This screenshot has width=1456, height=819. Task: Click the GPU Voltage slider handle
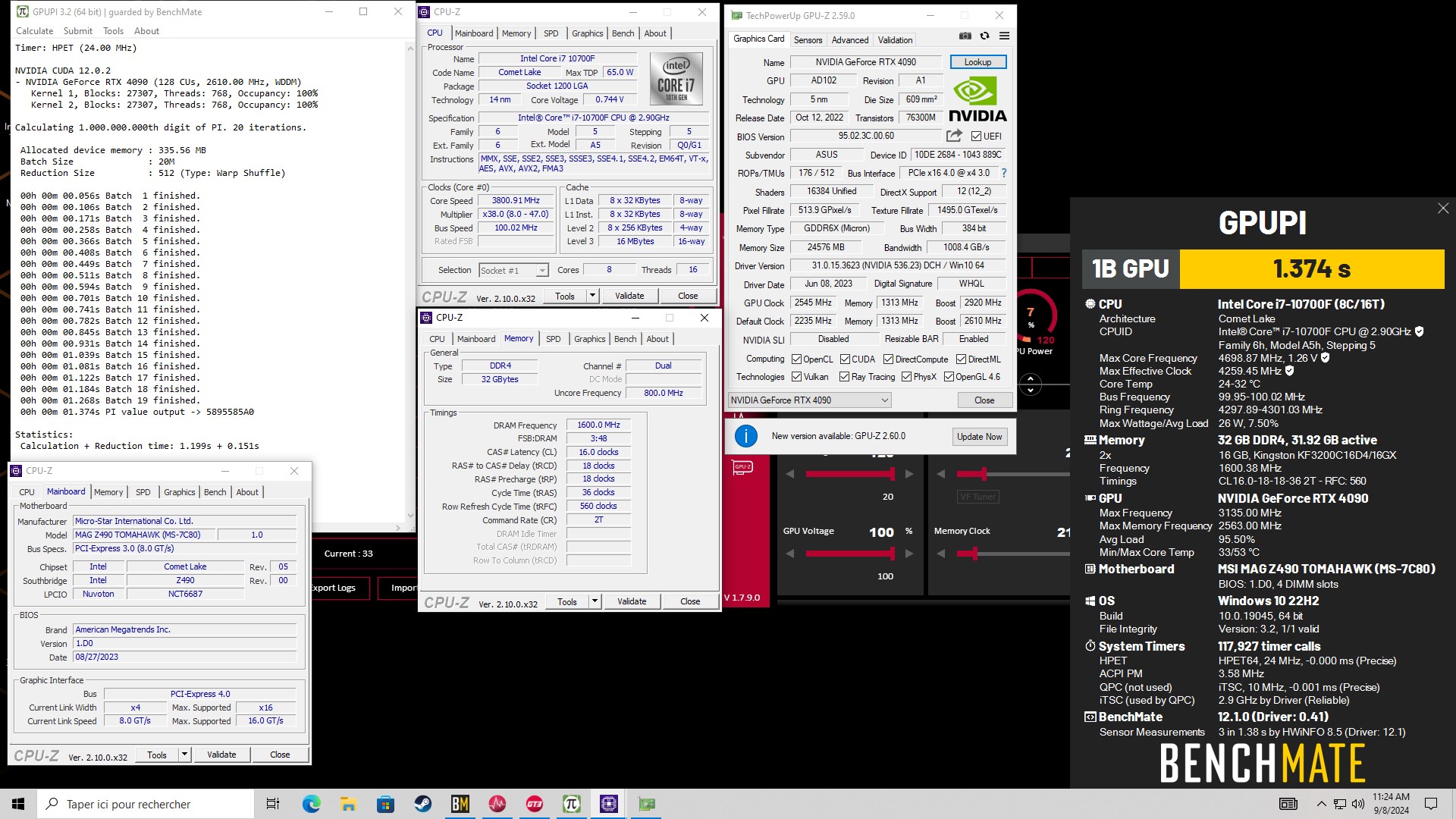[x=892, y=554]
